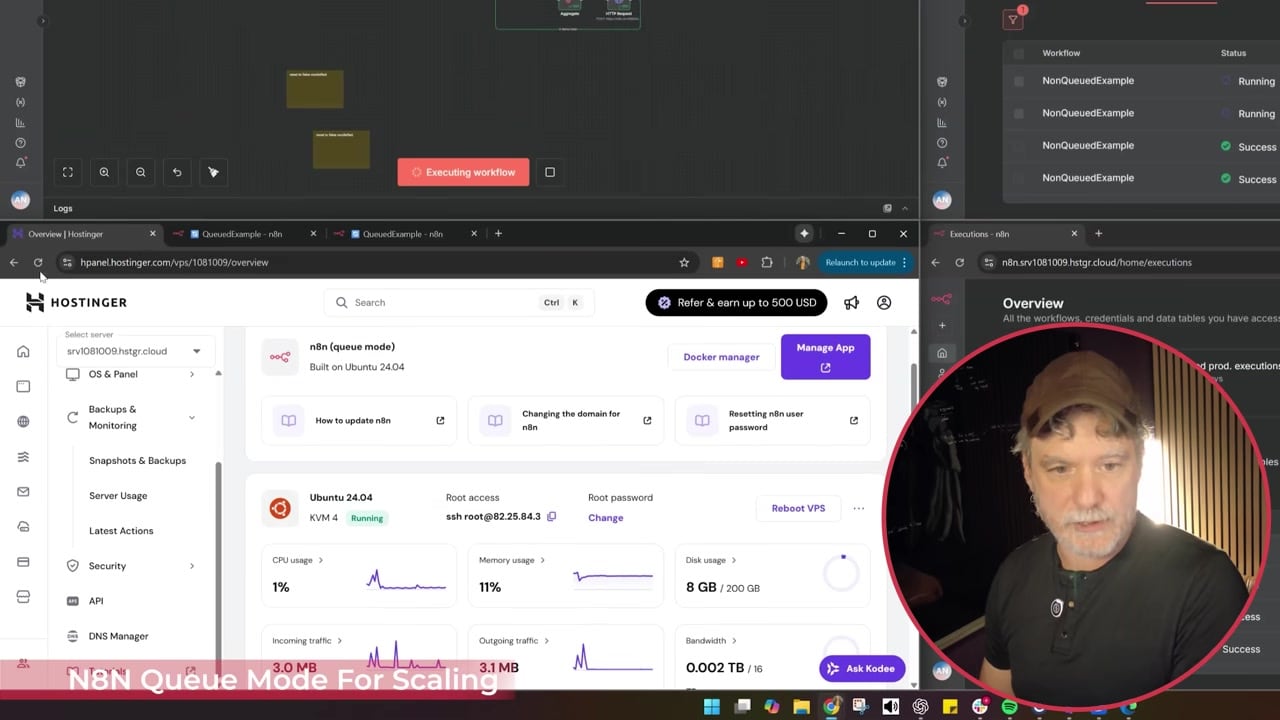Click Ask Kodee assistant button

(862, 668)
